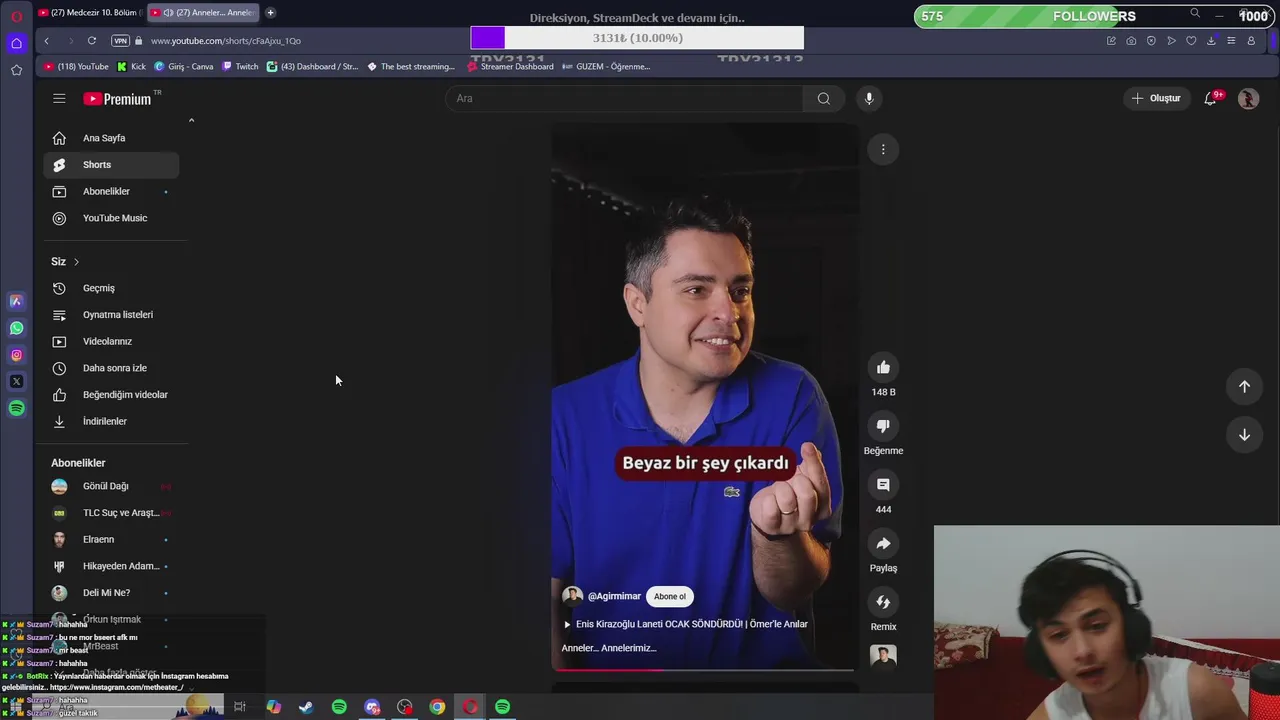1280x720 pixels.
Task: Open the Streamer Dashboard bookmark
Action: coord(510,67)
